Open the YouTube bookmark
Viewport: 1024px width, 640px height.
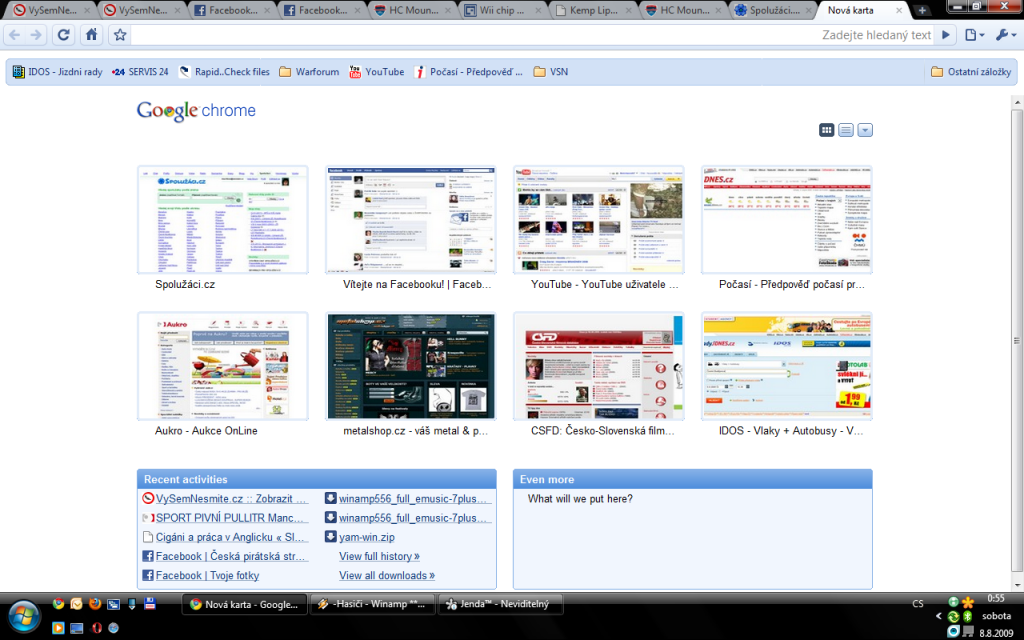tap(377, 72)
